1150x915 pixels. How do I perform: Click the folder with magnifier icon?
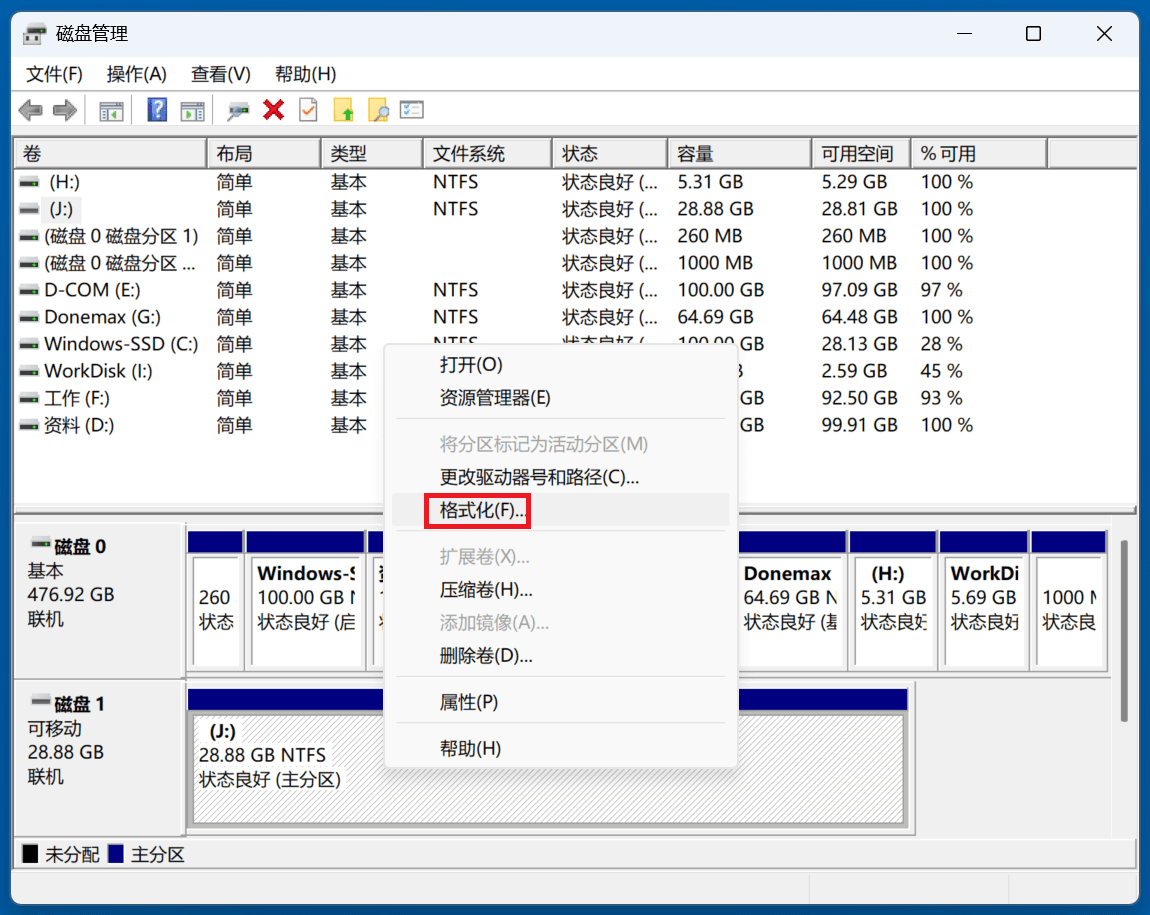click(378, 110)
